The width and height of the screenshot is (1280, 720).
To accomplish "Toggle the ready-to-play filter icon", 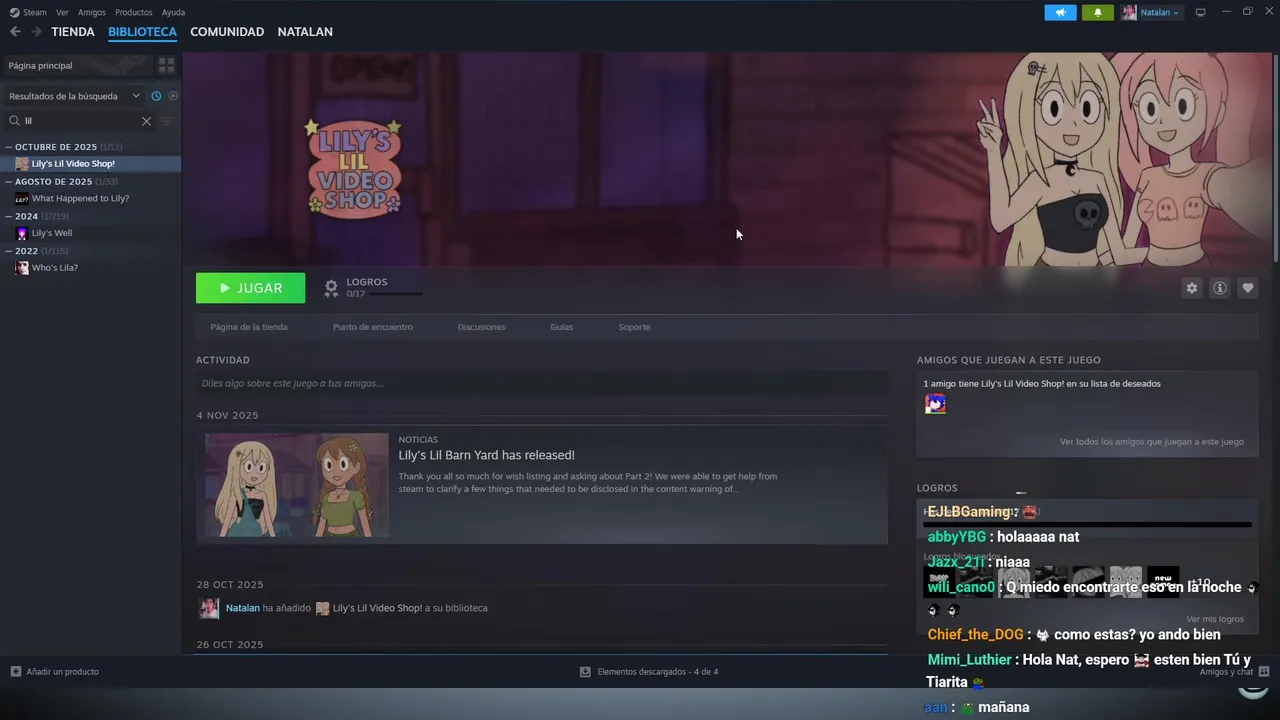I will tap(173, 96).
